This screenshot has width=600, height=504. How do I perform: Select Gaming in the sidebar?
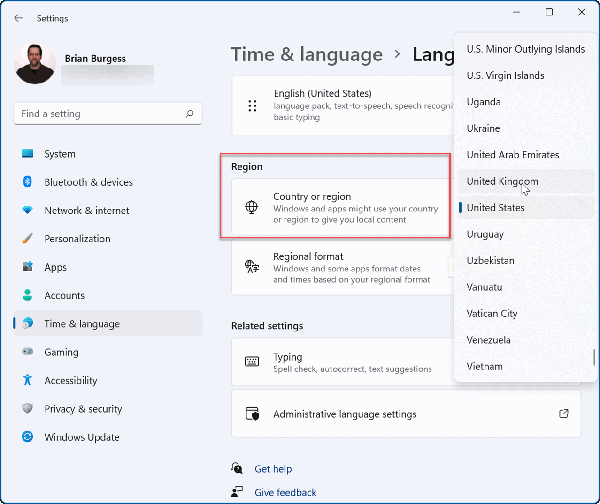tap(108, 352)
